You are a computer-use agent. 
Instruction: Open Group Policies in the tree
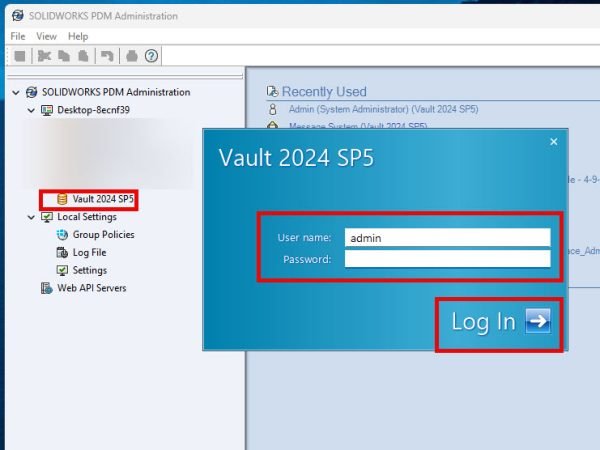[103, 235]
